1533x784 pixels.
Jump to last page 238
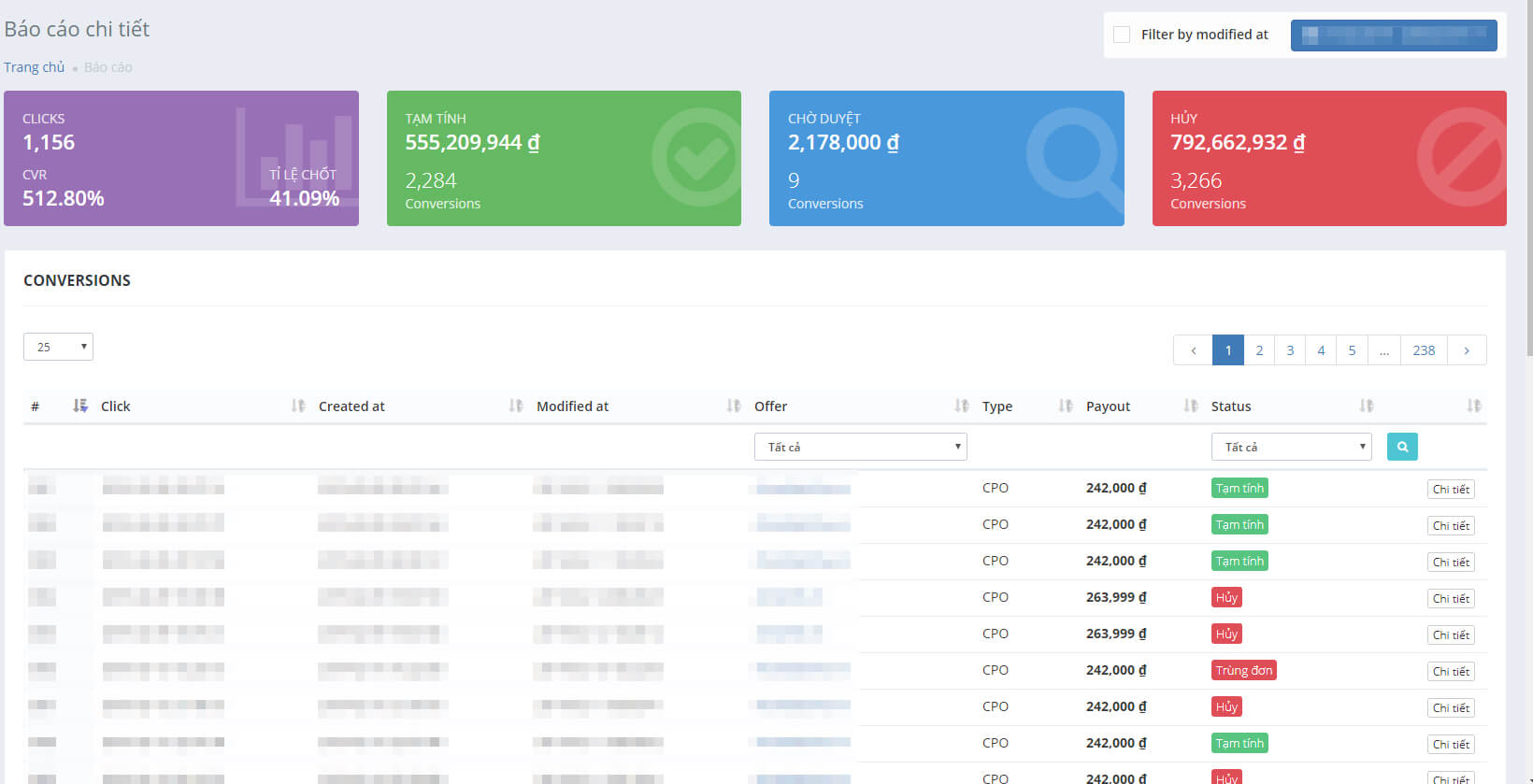[1424, 350]
